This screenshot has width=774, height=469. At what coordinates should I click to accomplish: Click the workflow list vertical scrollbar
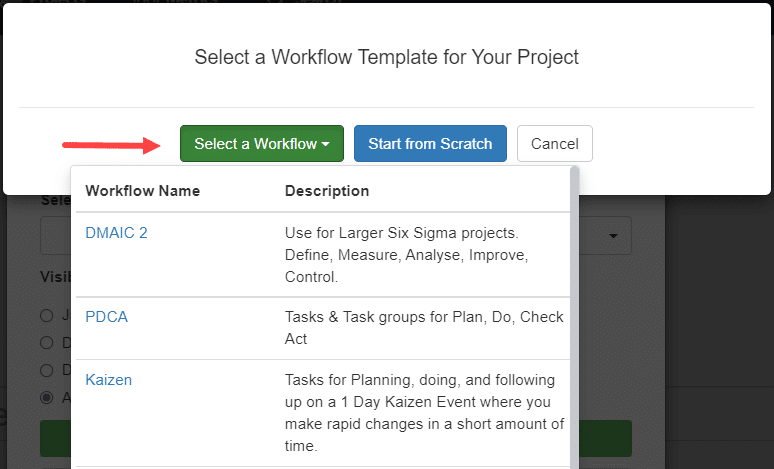click(575, 300)
